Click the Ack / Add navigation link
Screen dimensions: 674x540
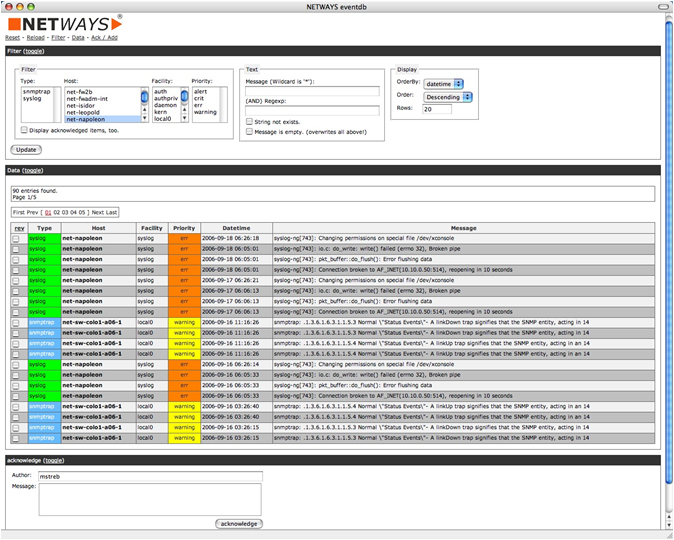(x=106, y=37)
